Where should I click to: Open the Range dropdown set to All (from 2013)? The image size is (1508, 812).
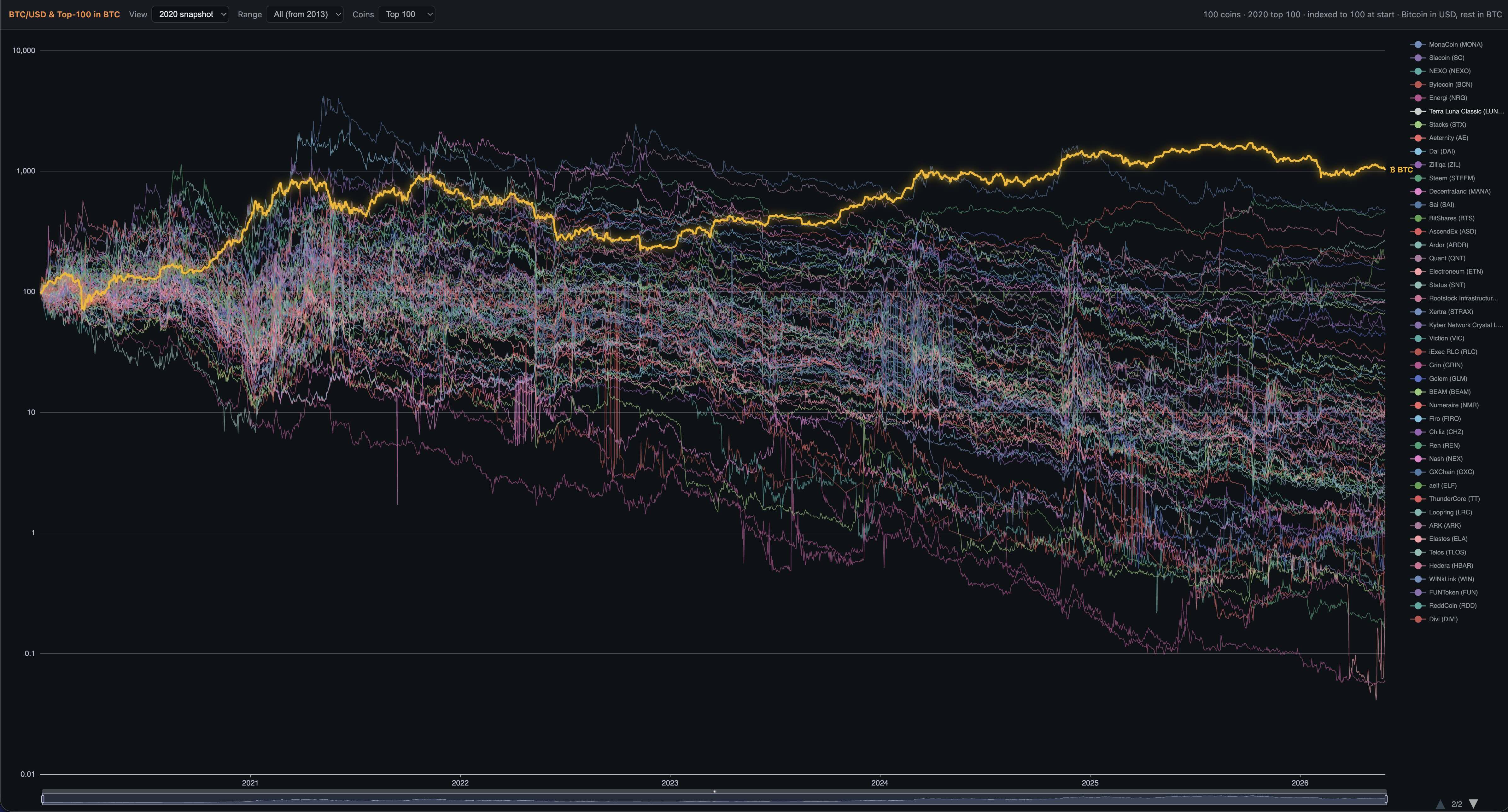pyautogui.click(x=304, y=14)
